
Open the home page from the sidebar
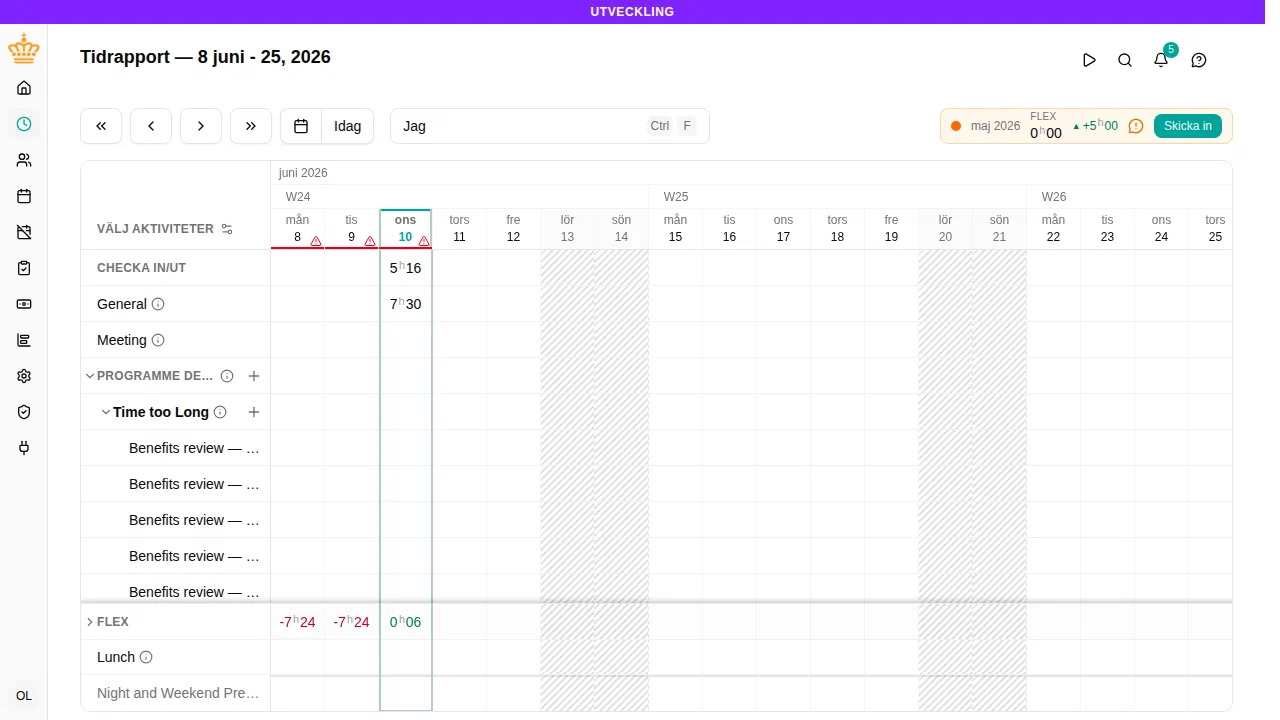[24, 88]
